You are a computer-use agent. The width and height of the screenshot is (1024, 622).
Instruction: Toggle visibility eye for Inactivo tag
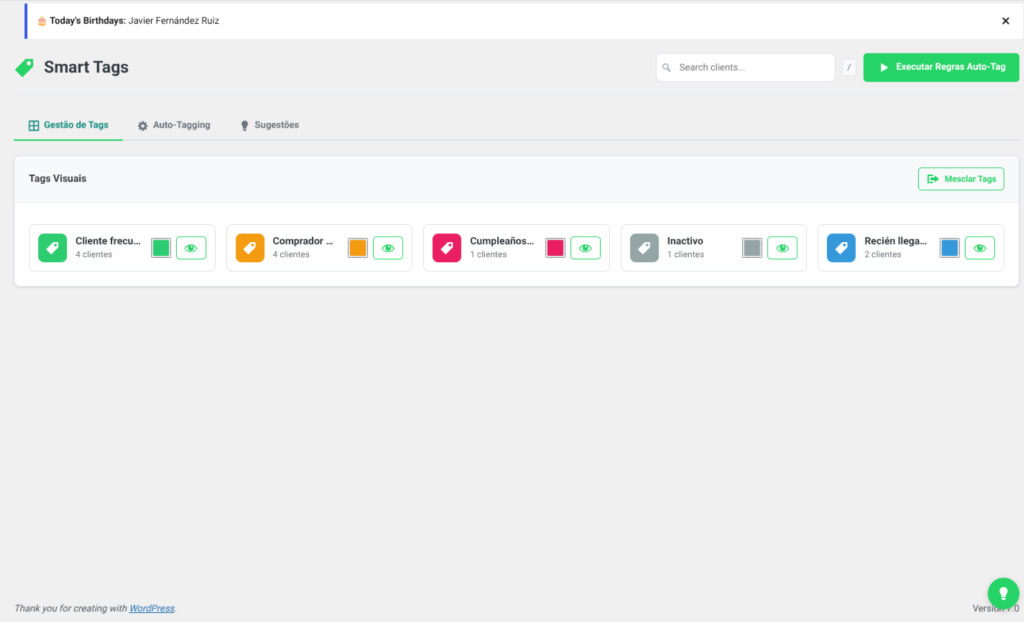(x=782, y=248)
